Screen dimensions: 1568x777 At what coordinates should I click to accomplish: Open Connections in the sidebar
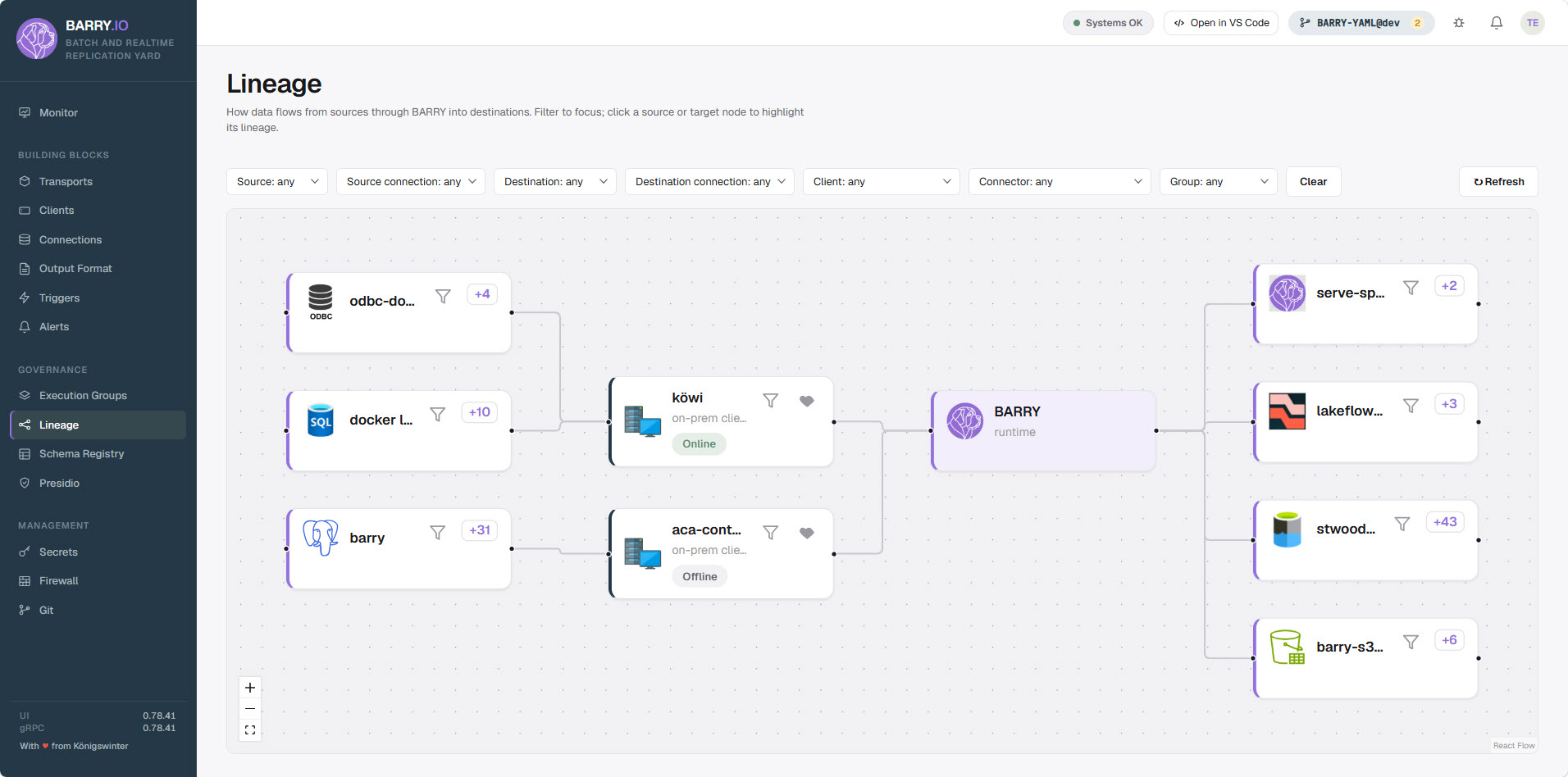98,240
